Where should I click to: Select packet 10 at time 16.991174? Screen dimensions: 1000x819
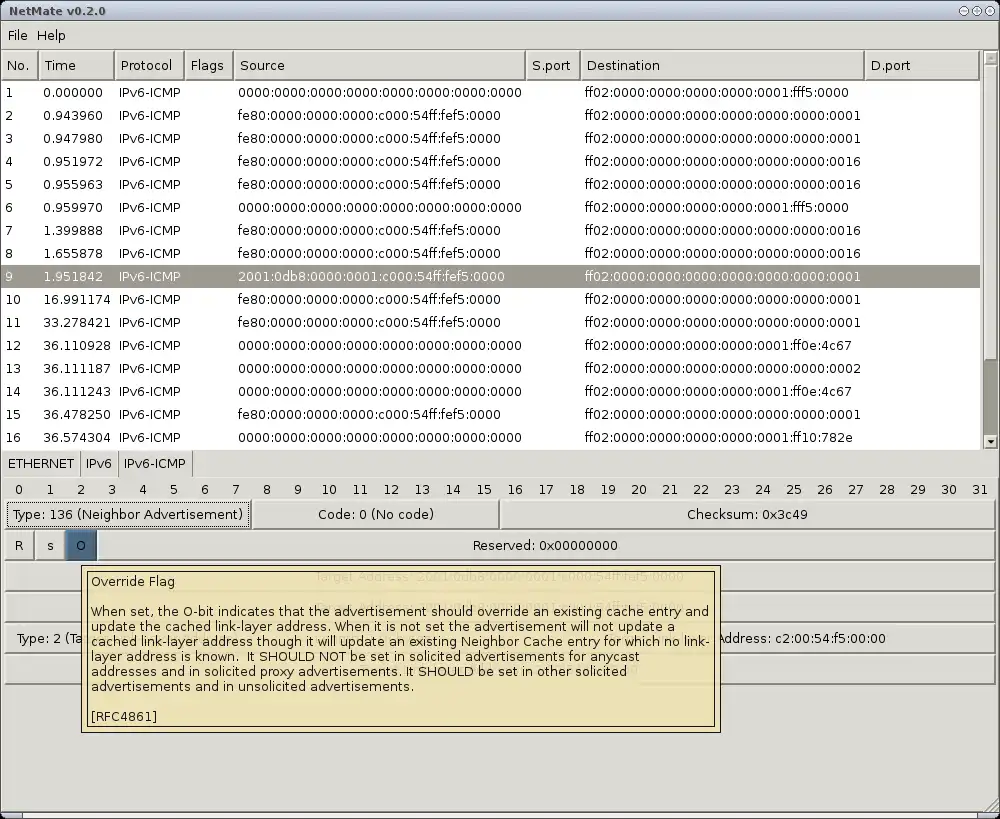coord(490,299)
